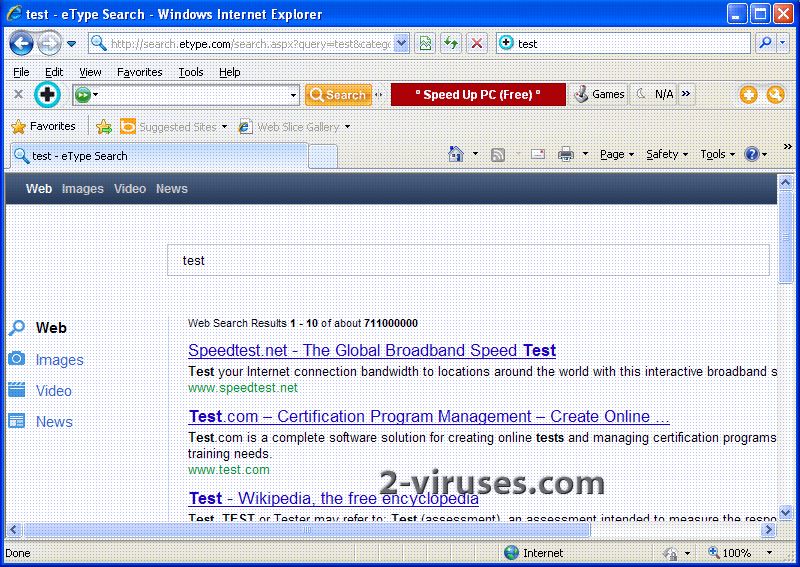Open the Tools menu in the menu bar
This screenshot has width=800, height=567.
[191, 72]
